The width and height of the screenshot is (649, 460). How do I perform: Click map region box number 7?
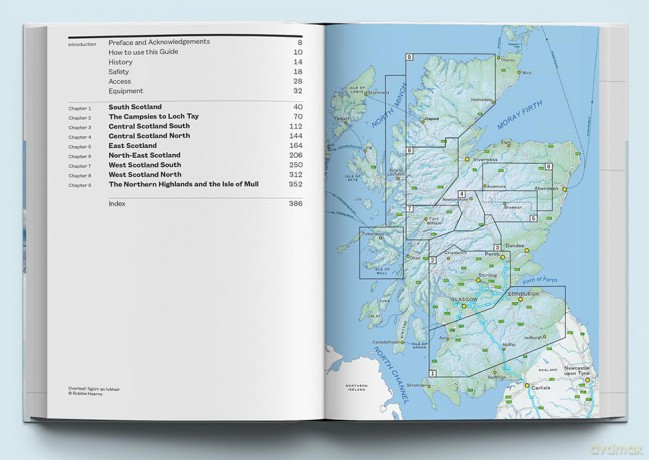(x=409, y=209)
